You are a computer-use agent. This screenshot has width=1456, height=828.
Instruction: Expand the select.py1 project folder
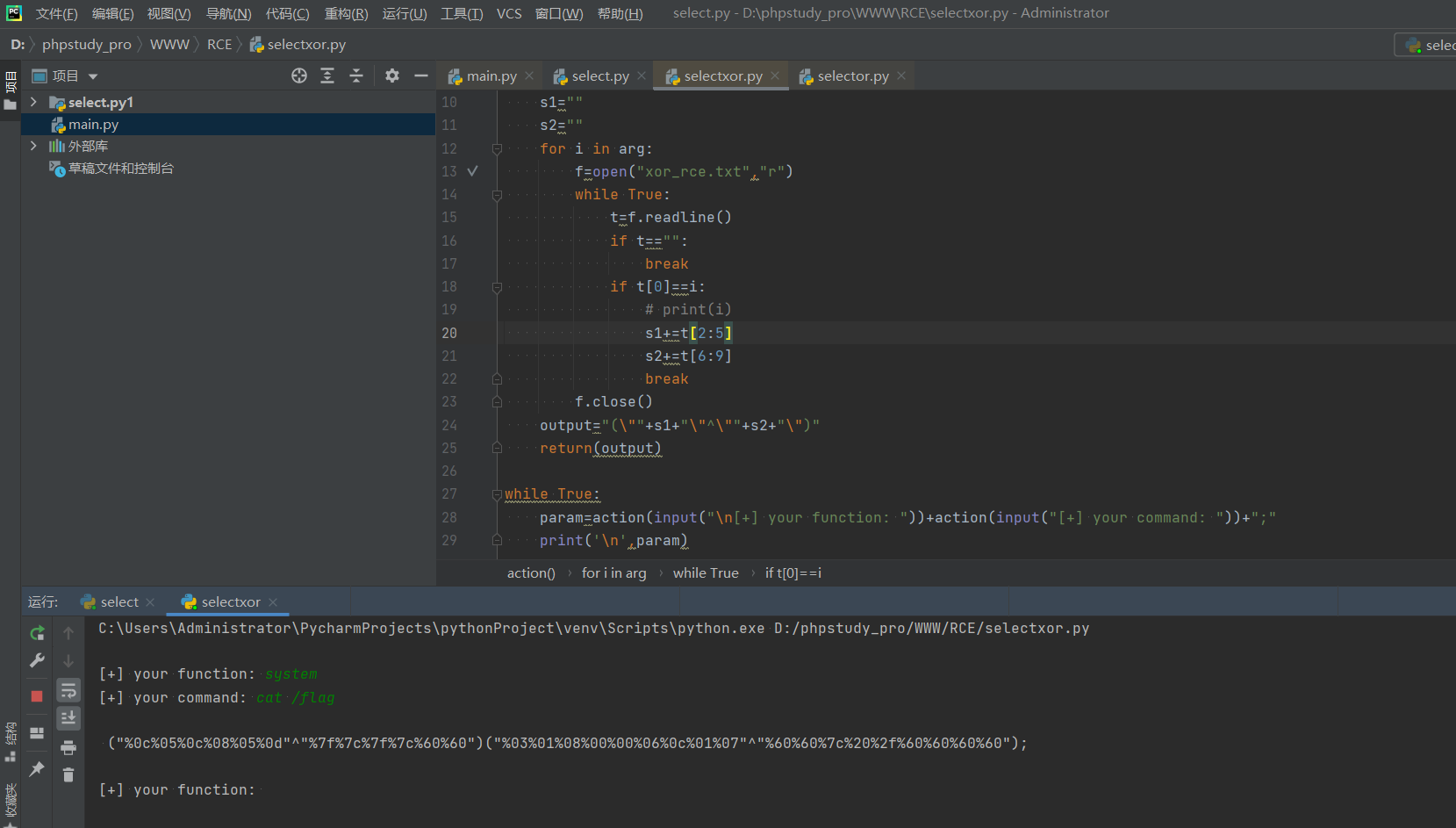click(x=33, y=102)
